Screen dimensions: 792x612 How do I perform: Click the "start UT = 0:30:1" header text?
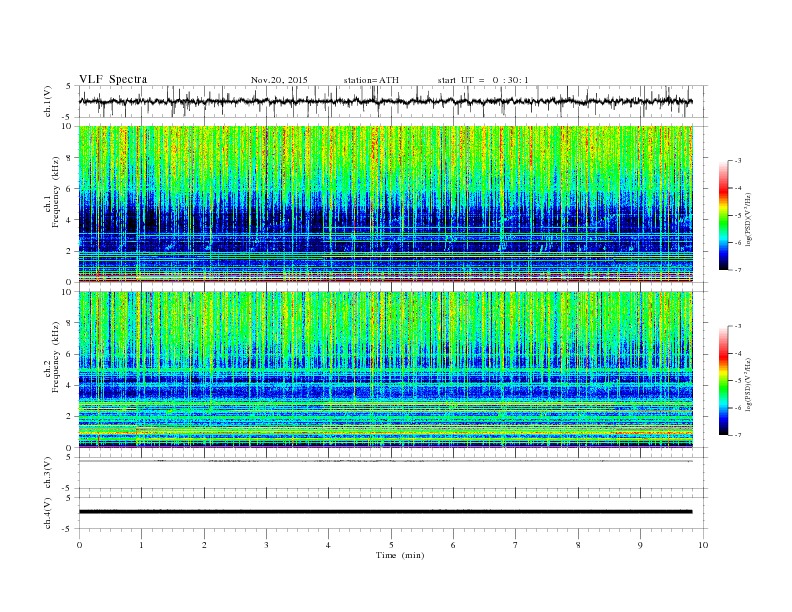click(x=483, y=80)
